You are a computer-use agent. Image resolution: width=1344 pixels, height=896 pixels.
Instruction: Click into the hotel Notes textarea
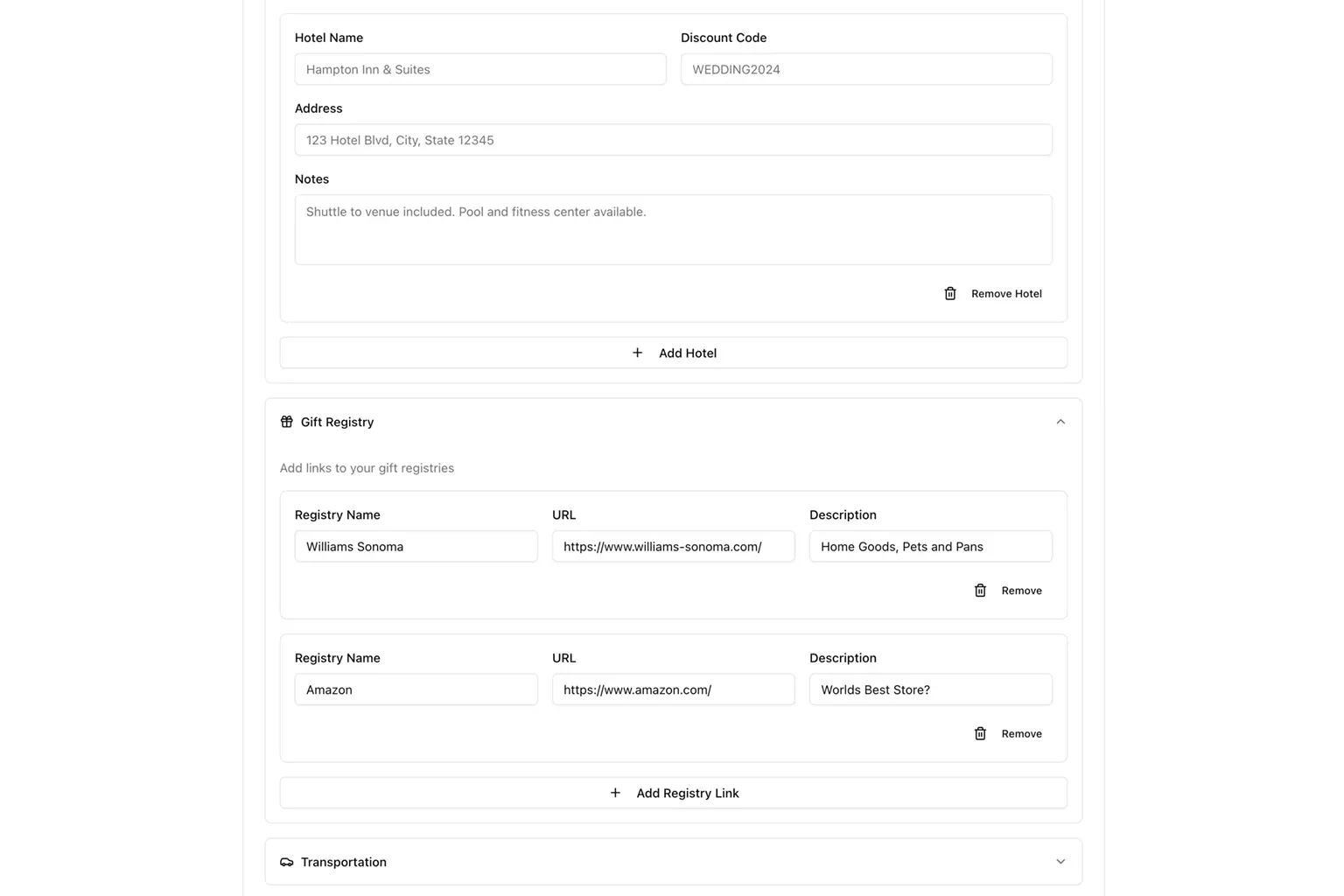click(674, 229)
